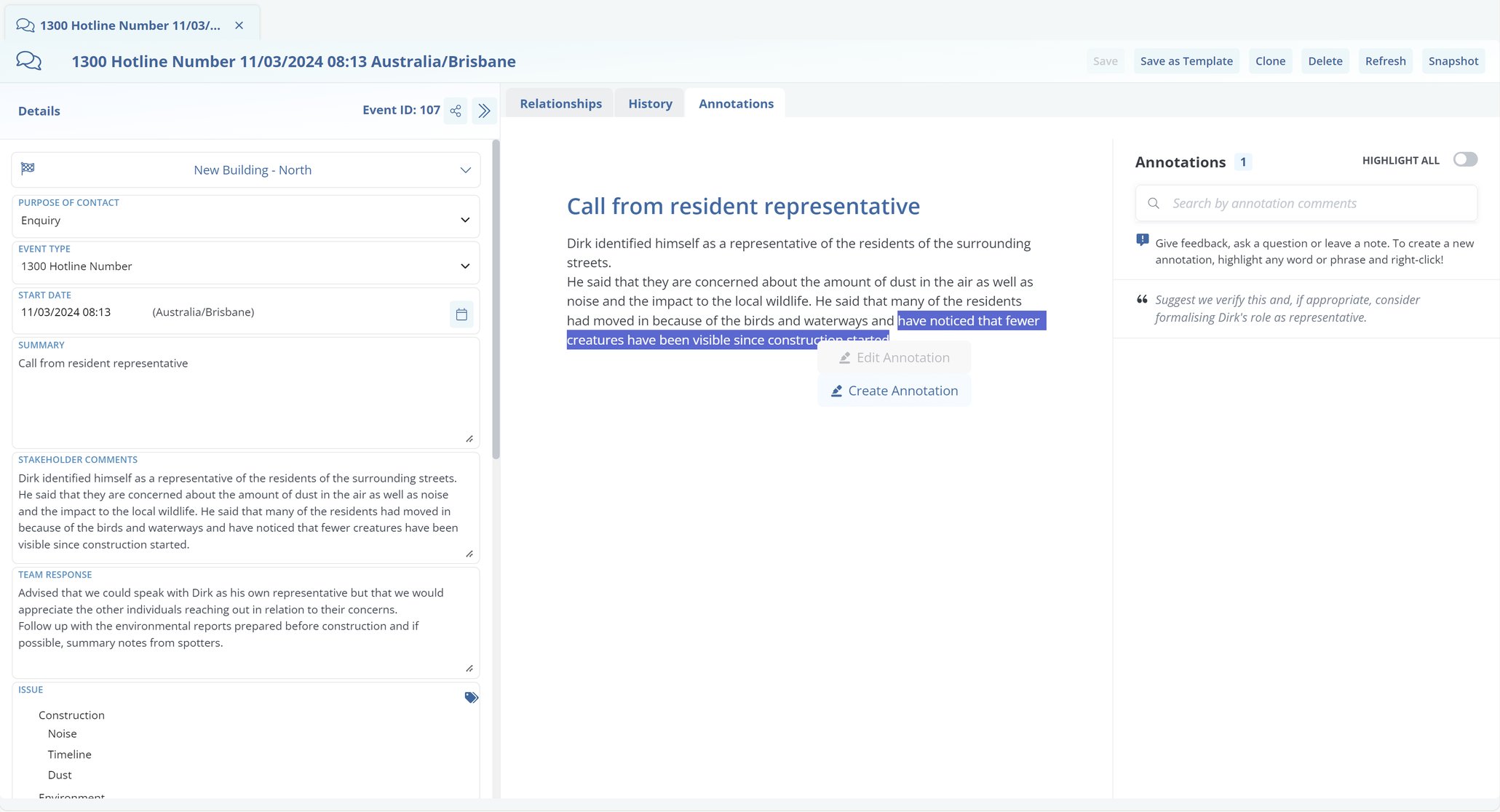The image size is (1500, 812).
Task: Switch to the History tab
Action: point(648,103)
